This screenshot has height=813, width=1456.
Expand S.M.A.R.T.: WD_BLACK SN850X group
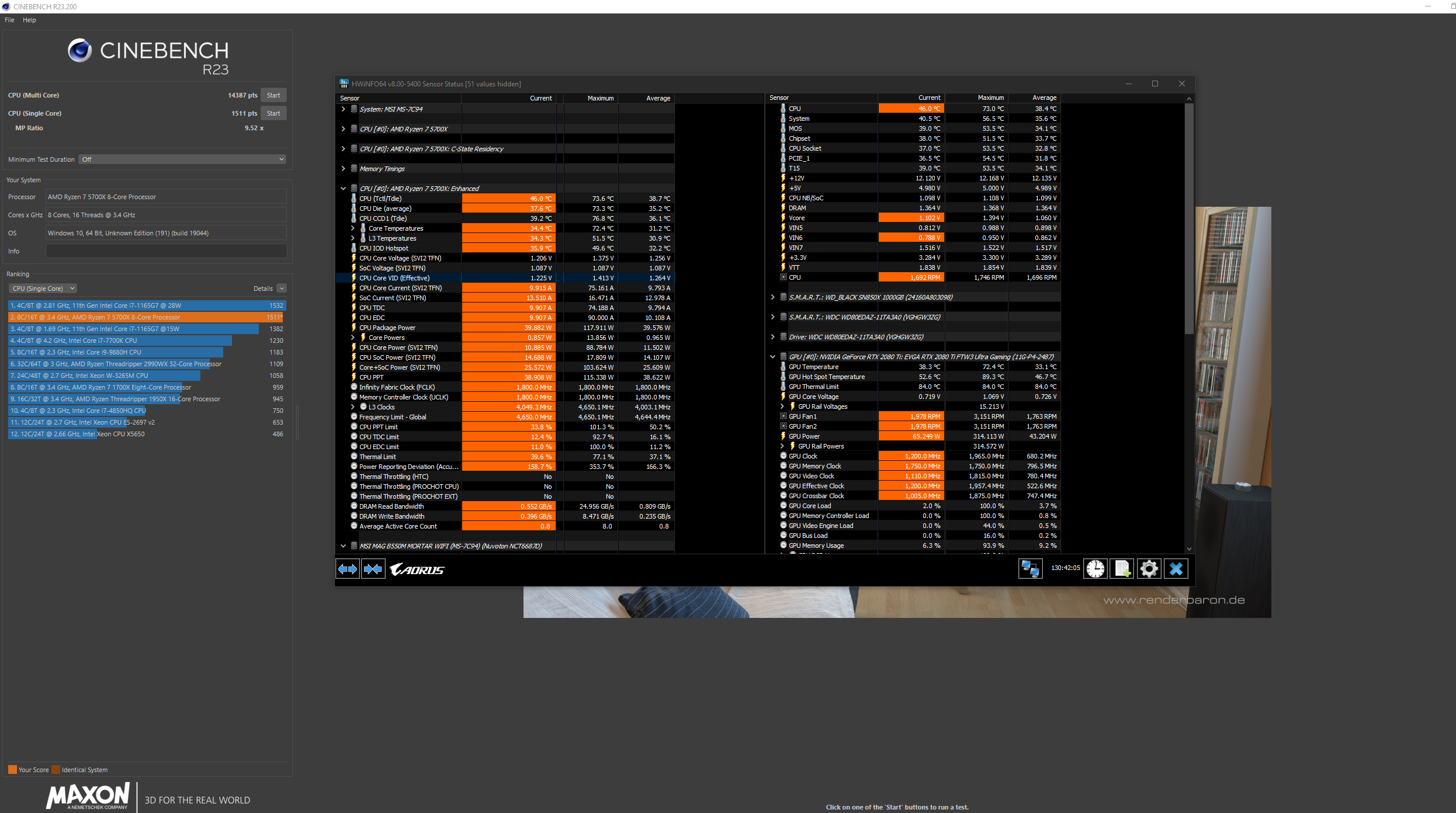point(772,297)
